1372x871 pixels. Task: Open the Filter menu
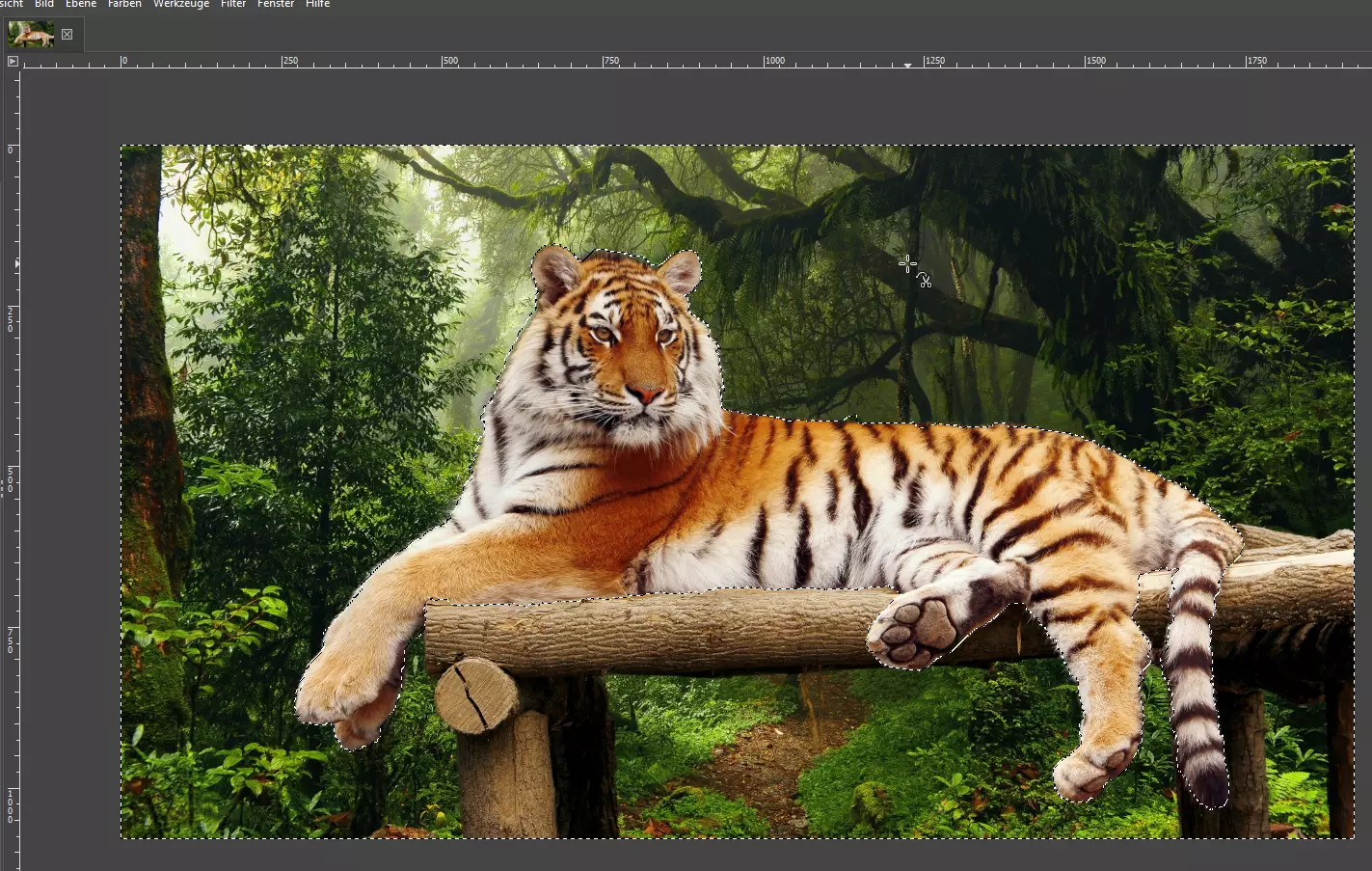pos(232,5)
